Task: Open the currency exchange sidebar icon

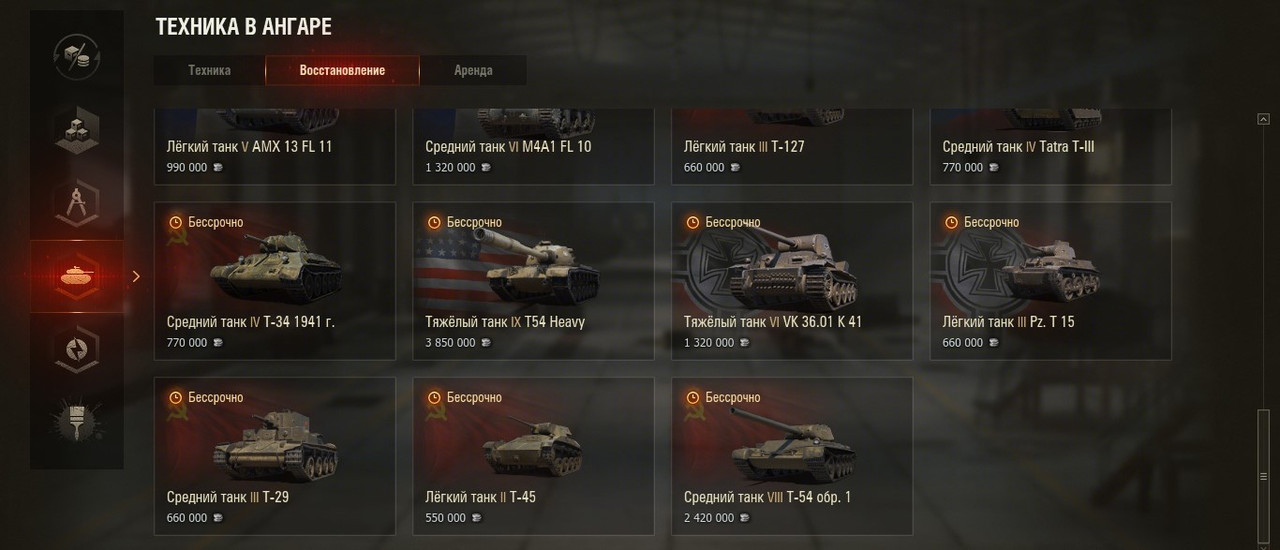Action: pyautogui.click(x=77, y=57)
